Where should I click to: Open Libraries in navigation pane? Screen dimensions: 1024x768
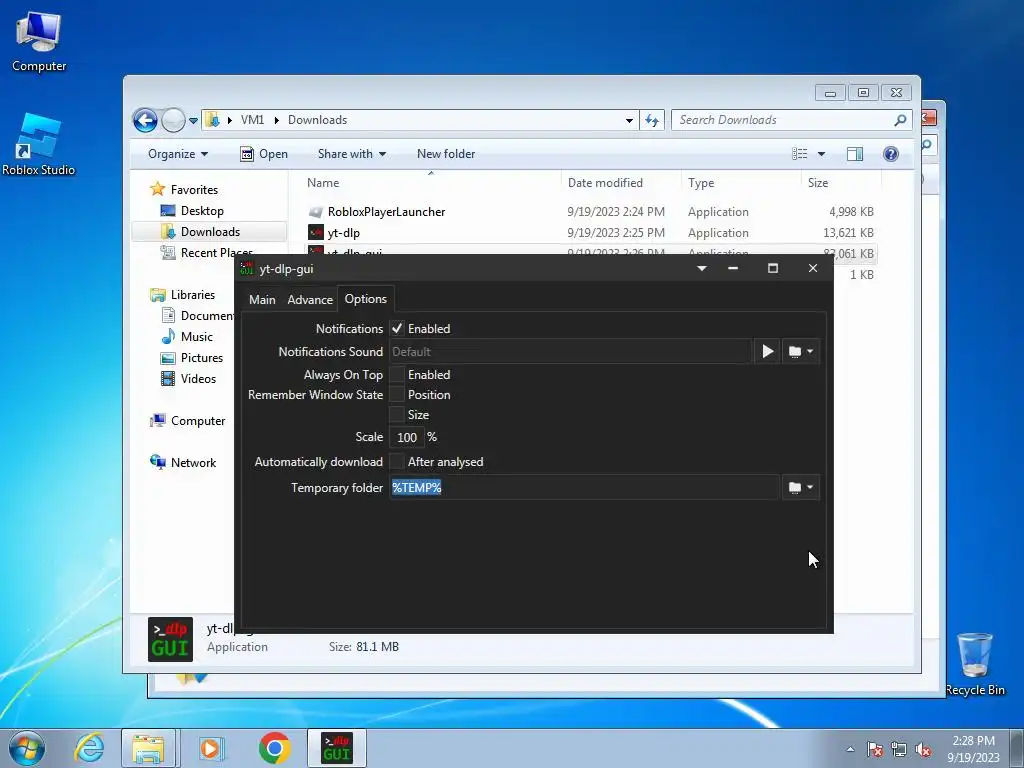click(x=193, y=295)
